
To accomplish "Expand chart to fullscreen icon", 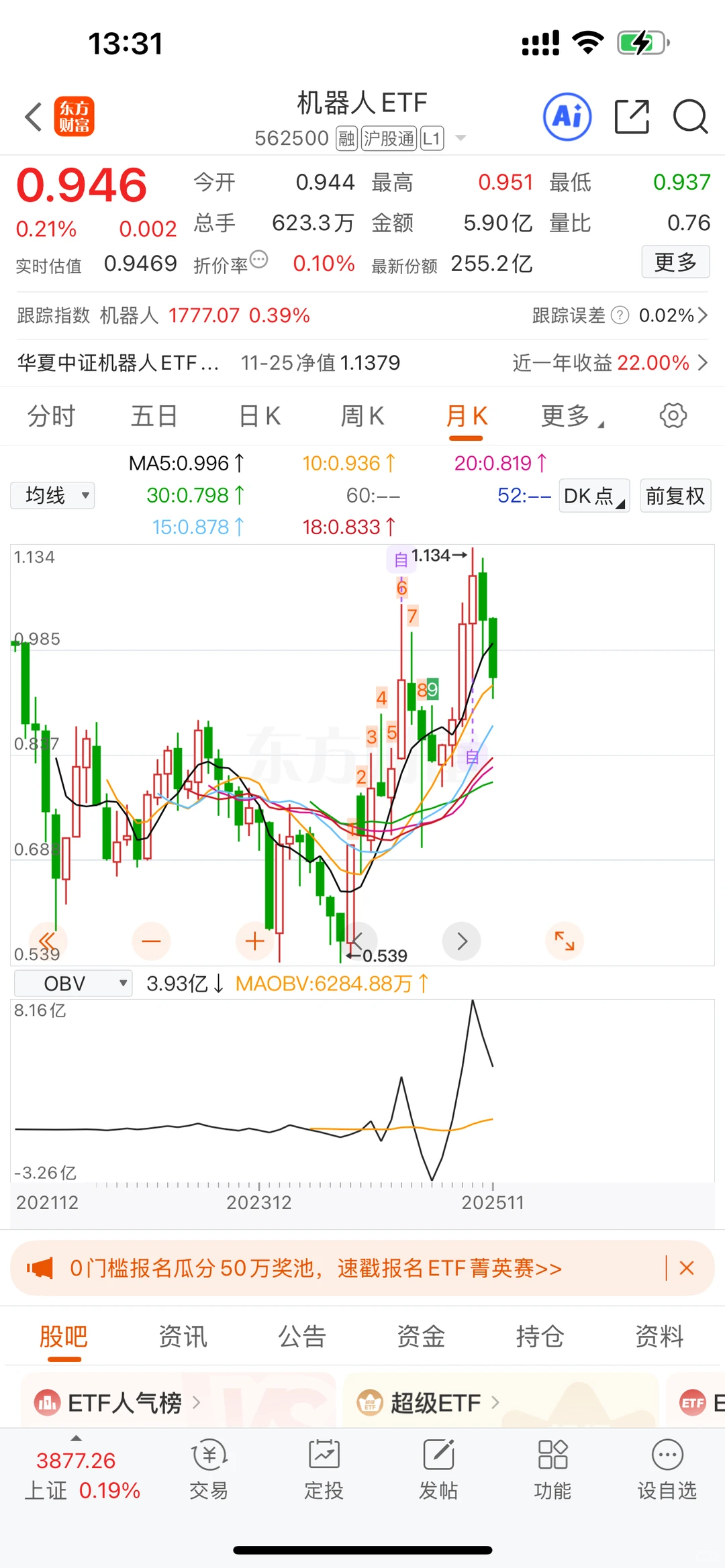I will coord(565,941).
